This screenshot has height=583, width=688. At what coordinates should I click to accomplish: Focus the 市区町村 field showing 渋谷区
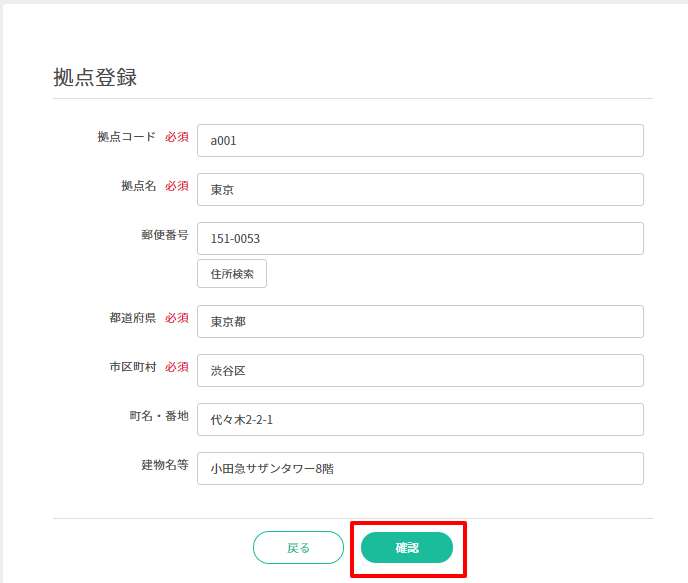click(x=420, y=370)
